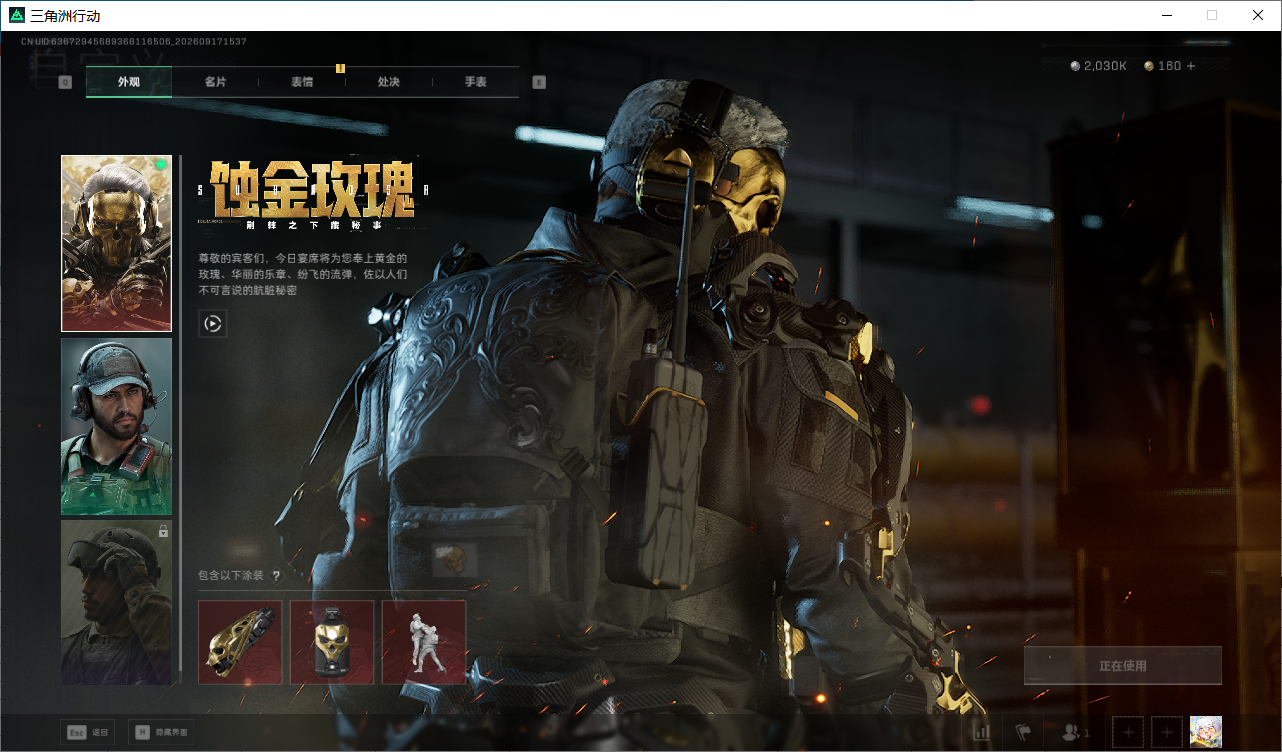Image resolution: width=1282 pixels, height=752 pixels.
Task: Click the gold currency coin icon
Action: coord(1149,66)
